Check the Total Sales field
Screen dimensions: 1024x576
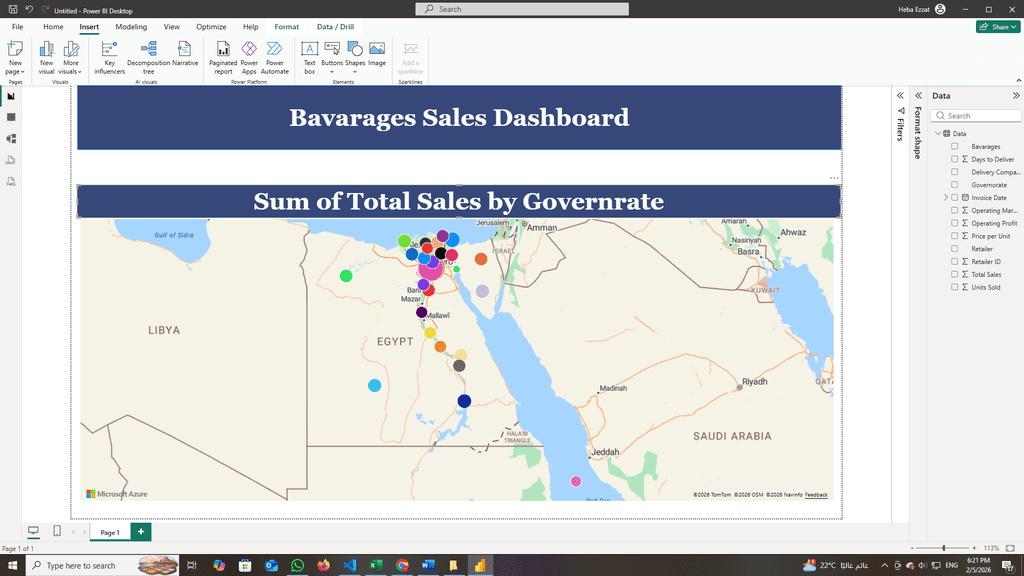955,274
